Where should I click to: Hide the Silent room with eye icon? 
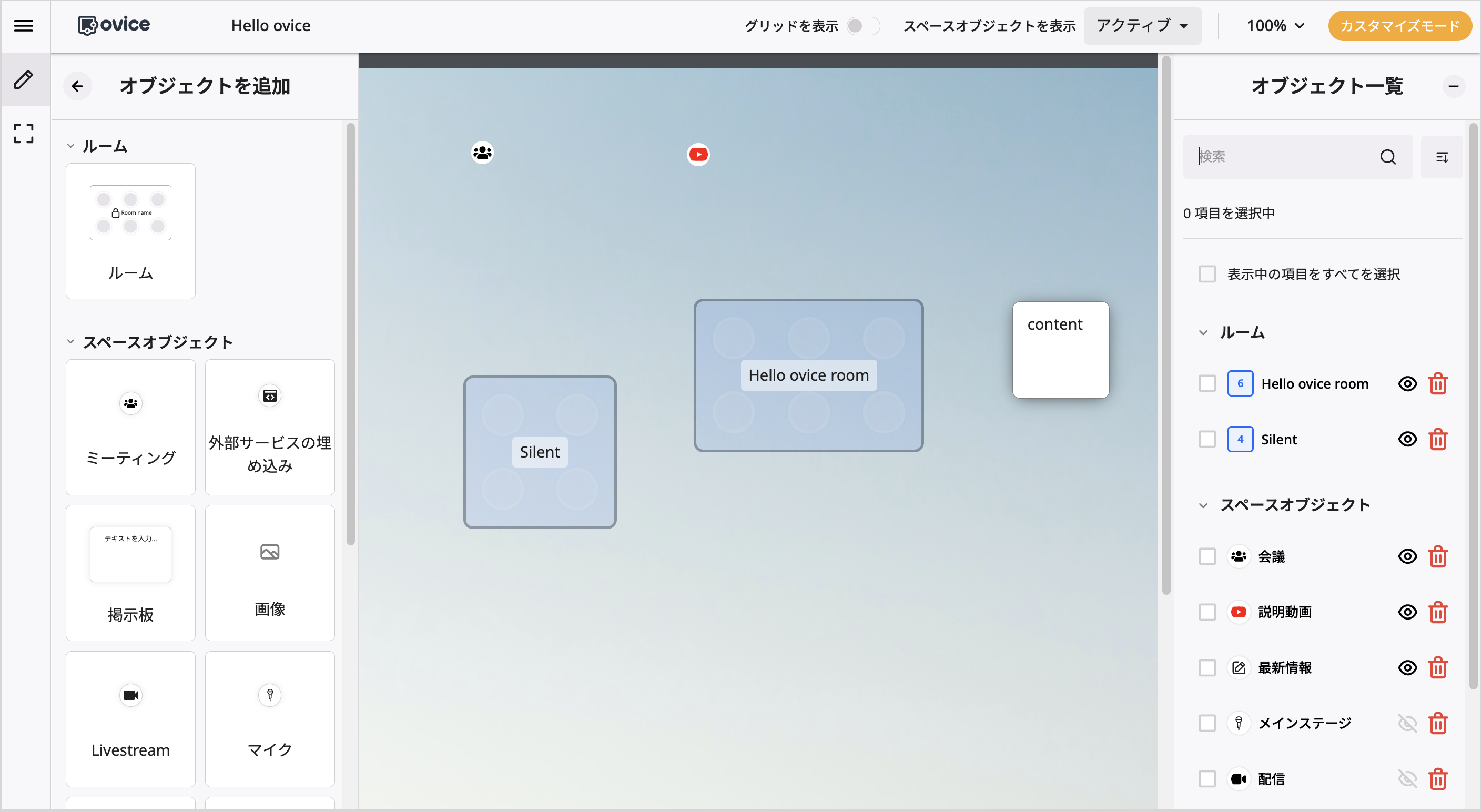(x=1407, y=440)
